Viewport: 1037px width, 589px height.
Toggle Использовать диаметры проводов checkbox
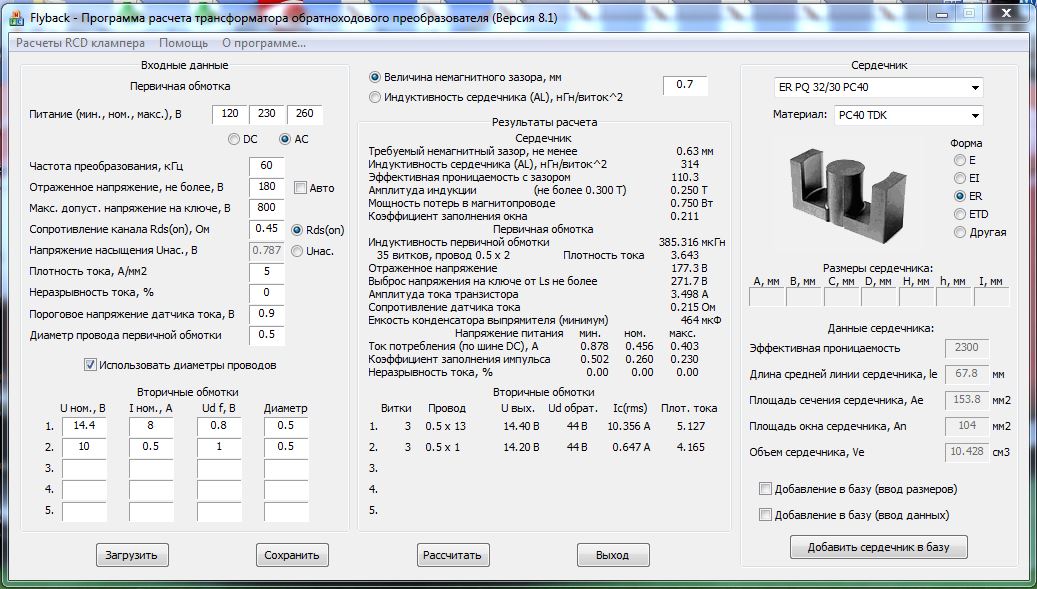pyautogui.click(x=91, y=364)
